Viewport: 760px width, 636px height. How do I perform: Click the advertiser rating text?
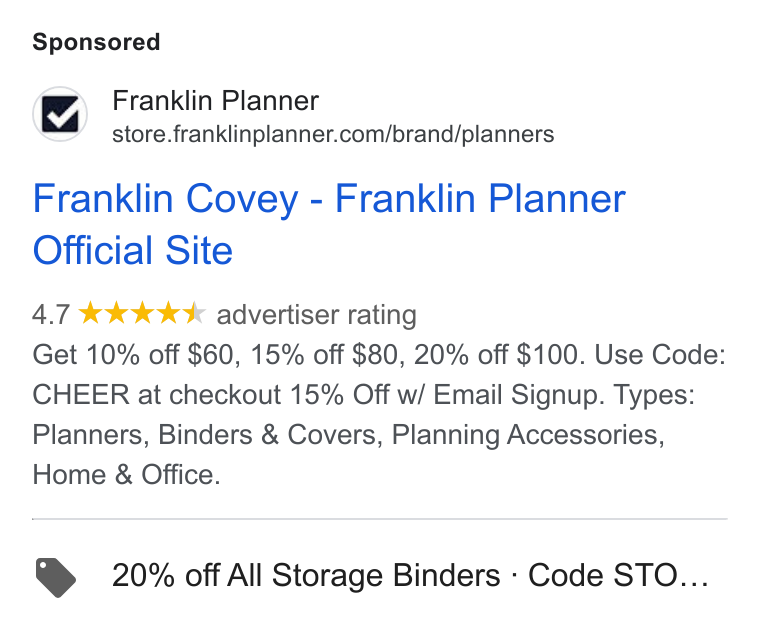[x=317, y=315]
